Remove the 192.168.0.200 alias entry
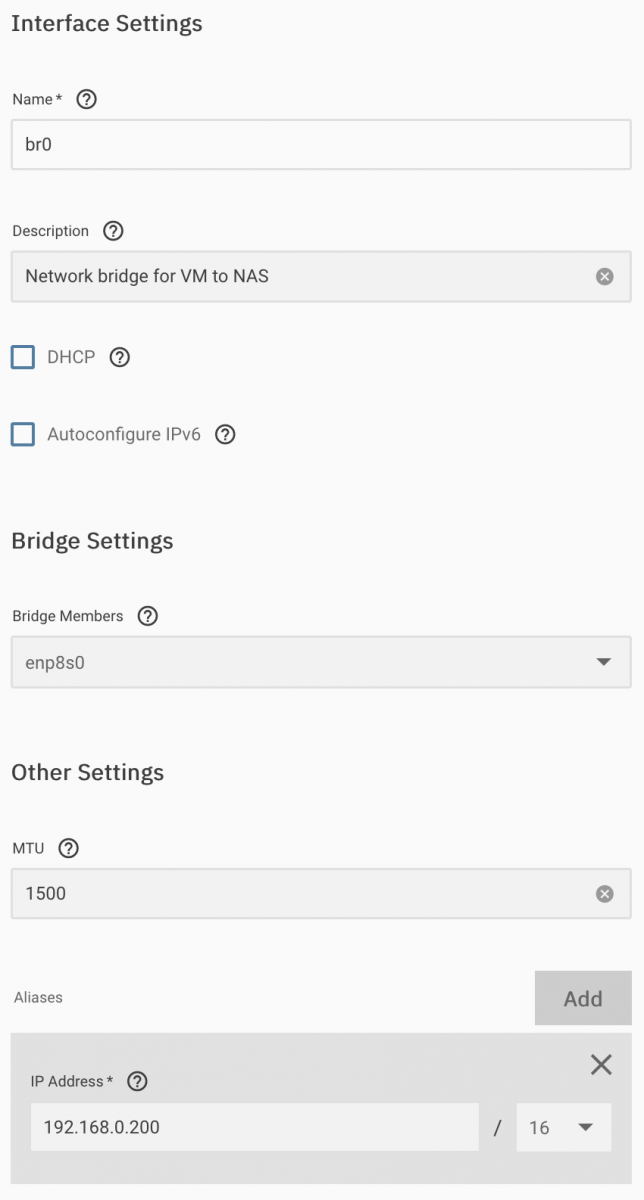644x1200 pixels. [601, 1064]
